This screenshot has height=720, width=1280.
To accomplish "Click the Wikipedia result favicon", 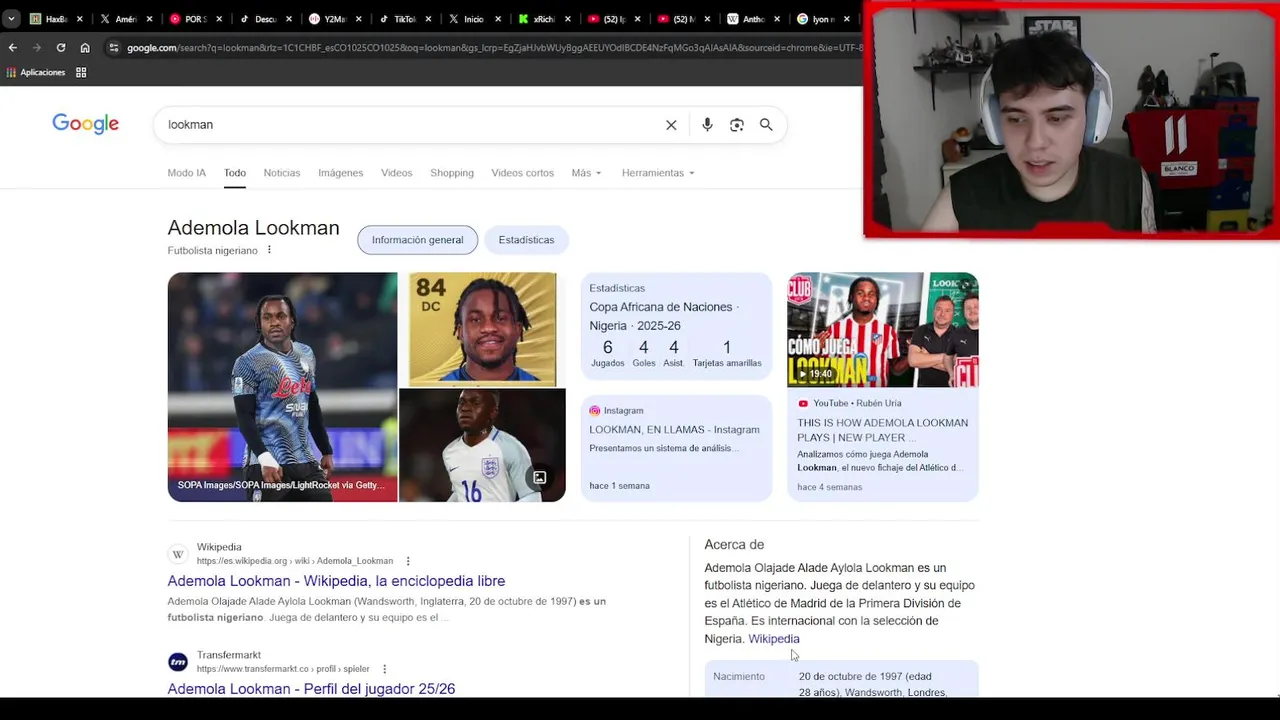I will click(178, 554).
